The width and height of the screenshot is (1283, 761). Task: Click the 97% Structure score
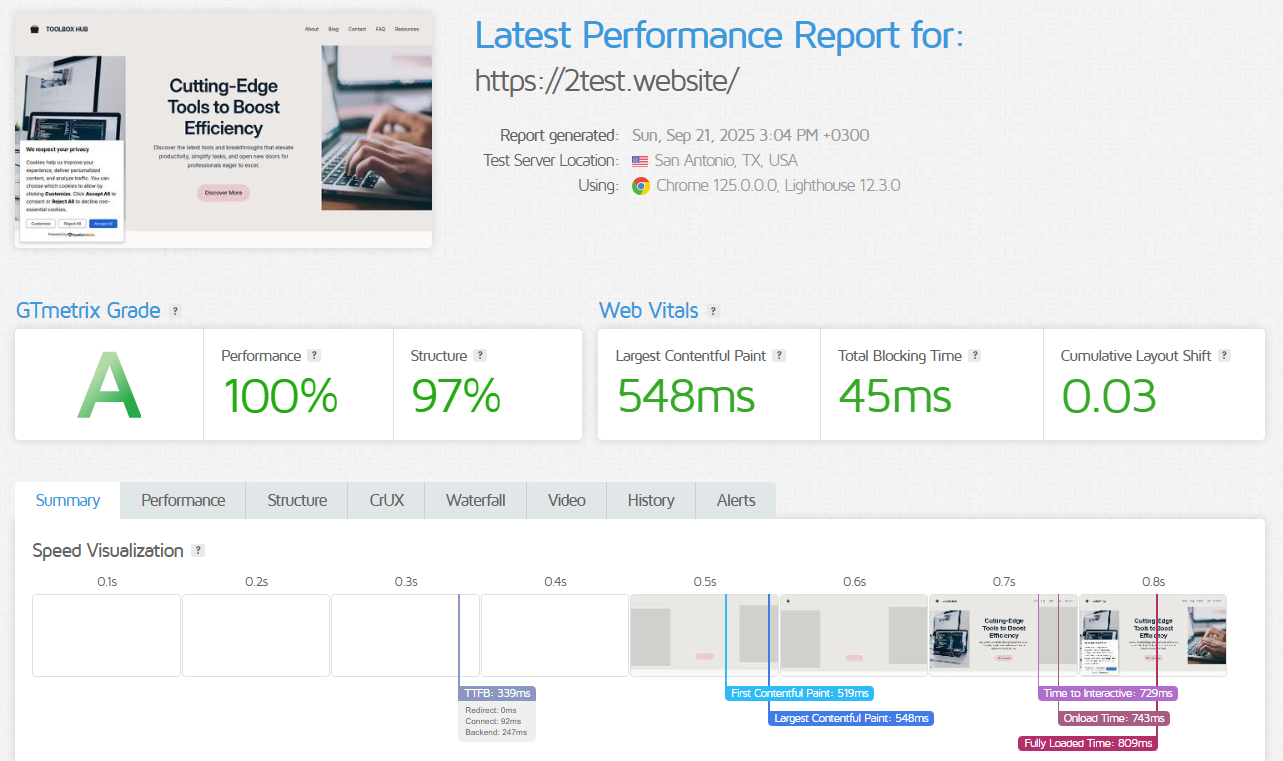click(x=456, y=395)
